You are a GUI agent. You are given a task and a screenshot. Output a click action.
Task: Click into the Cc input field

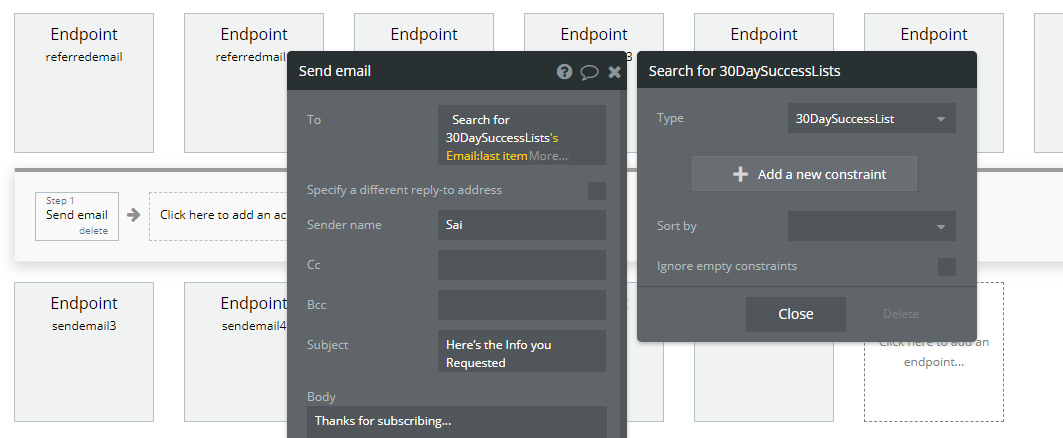(521, 265)
